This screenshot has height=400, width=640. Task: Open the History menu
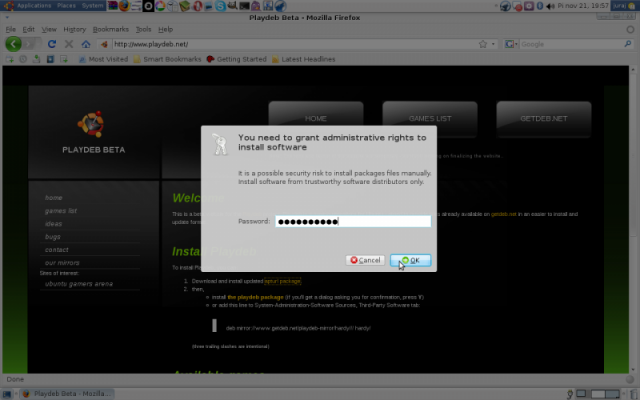75,29
